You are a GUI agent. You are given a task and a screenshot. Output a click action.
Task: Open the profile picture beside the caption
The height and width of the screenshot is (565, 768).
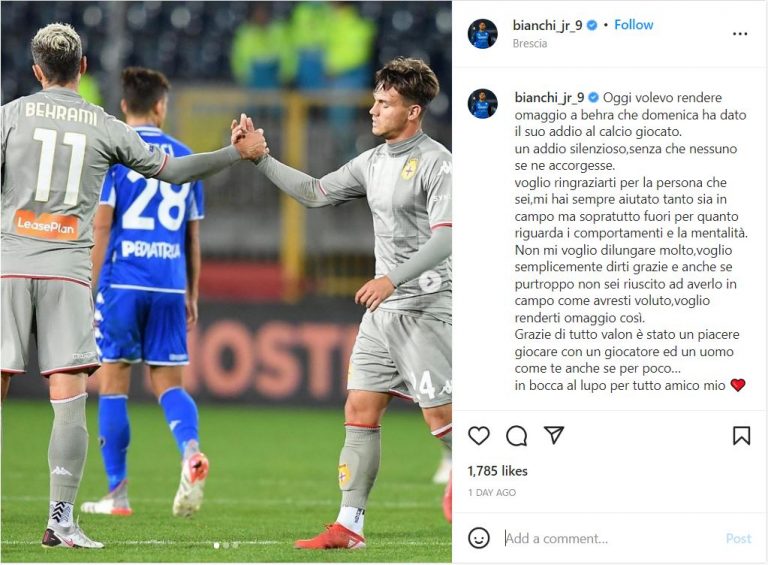click(482, 104)
